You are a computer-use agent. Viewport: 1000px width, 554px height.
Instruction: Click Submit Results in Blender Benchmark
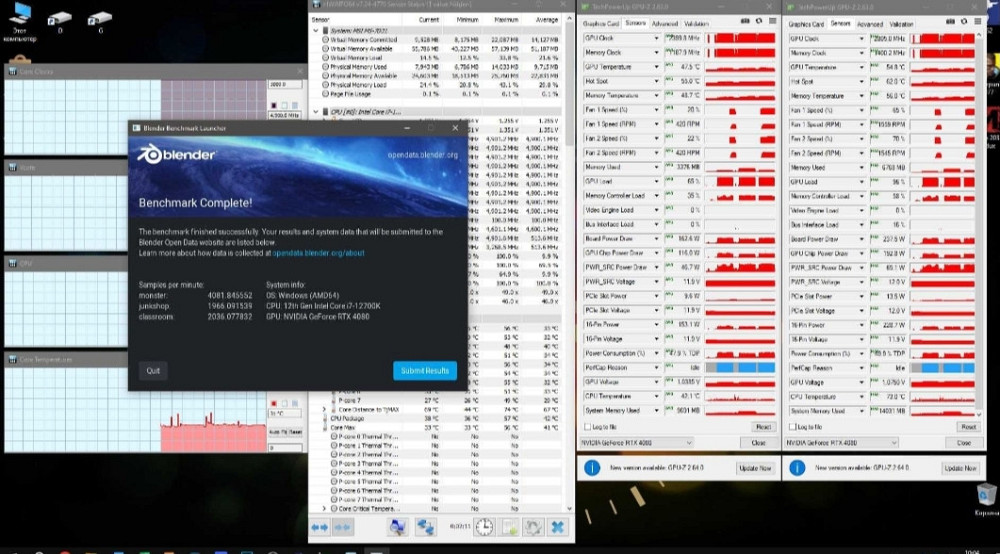[x=424, y=370]
